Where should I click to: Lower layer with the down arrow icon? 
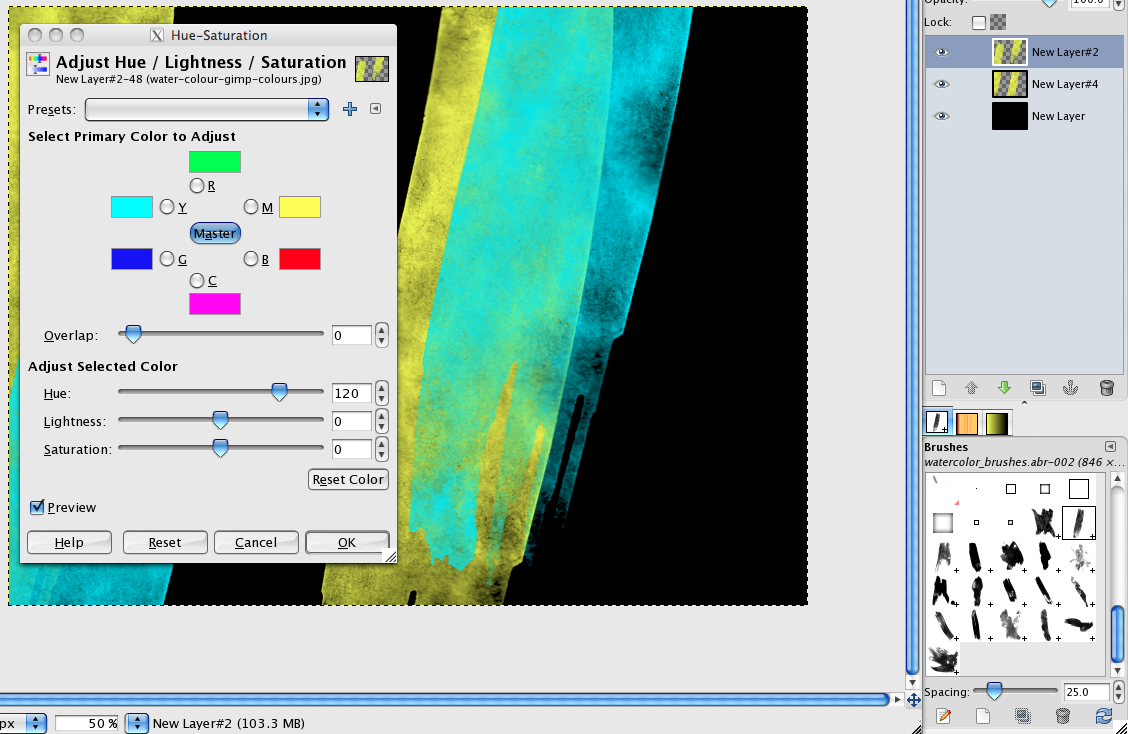tap(1004, 389)
